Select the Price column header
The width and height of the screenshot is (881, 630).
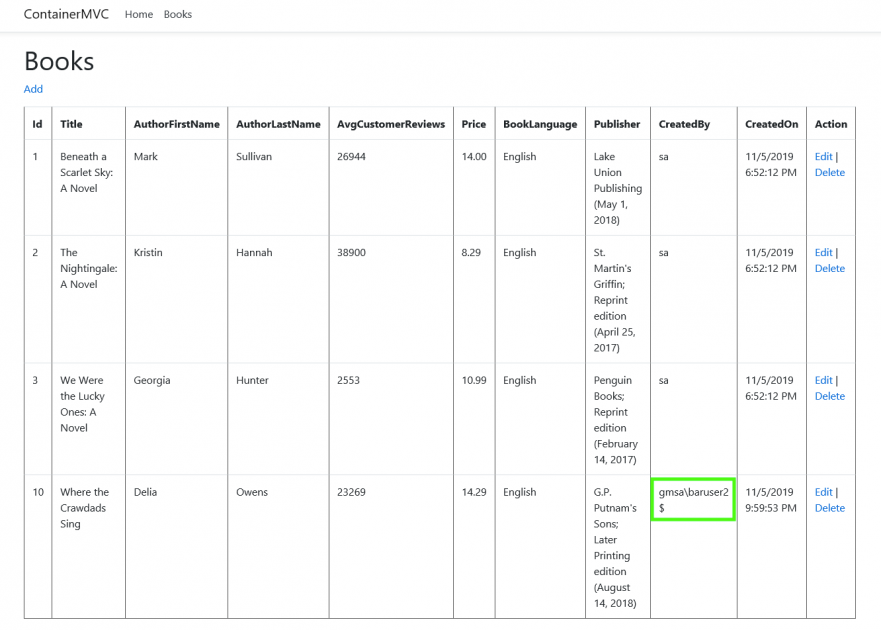tap(473, 124)
